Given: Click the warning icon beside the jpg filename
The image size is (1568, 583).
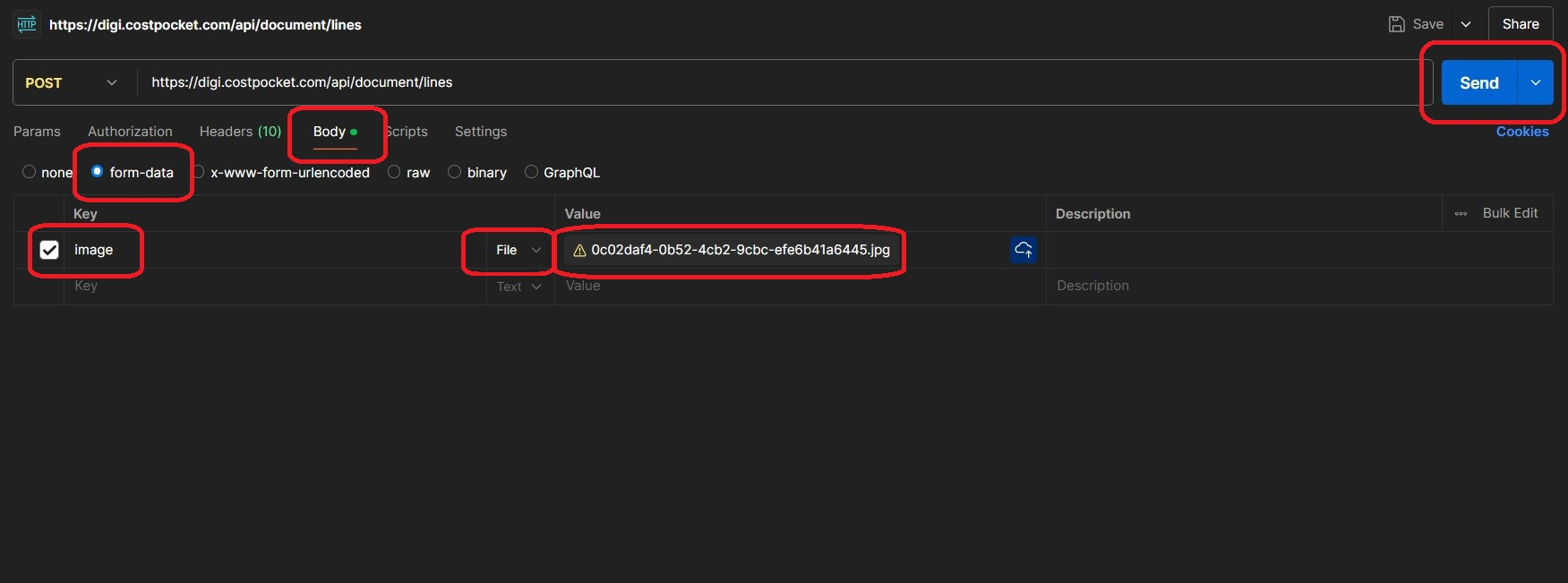Looking at the screenshot, I should coord(579,251).
